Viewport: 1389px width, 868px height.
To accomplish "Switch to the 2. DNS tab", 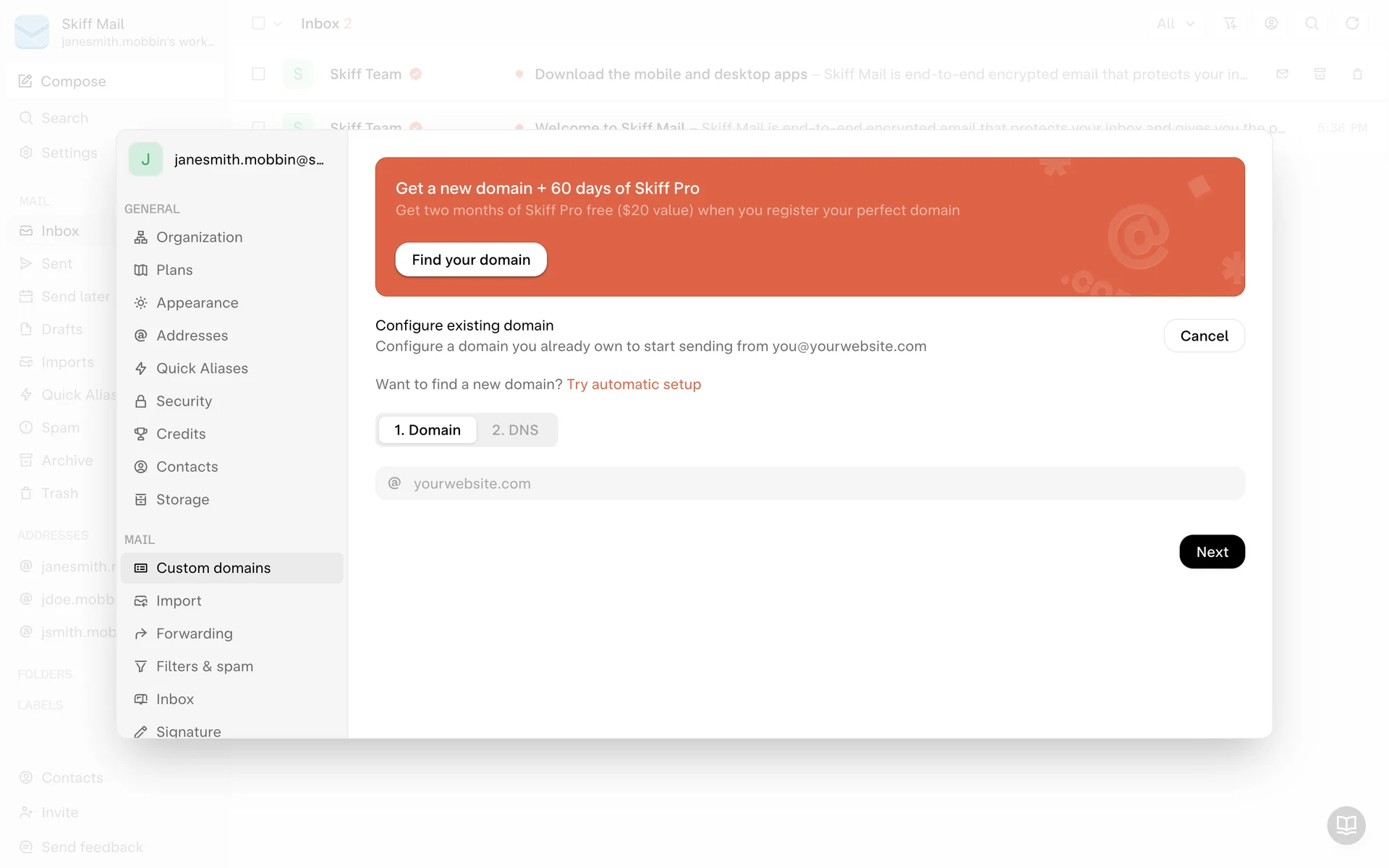I will click(514, 430).
